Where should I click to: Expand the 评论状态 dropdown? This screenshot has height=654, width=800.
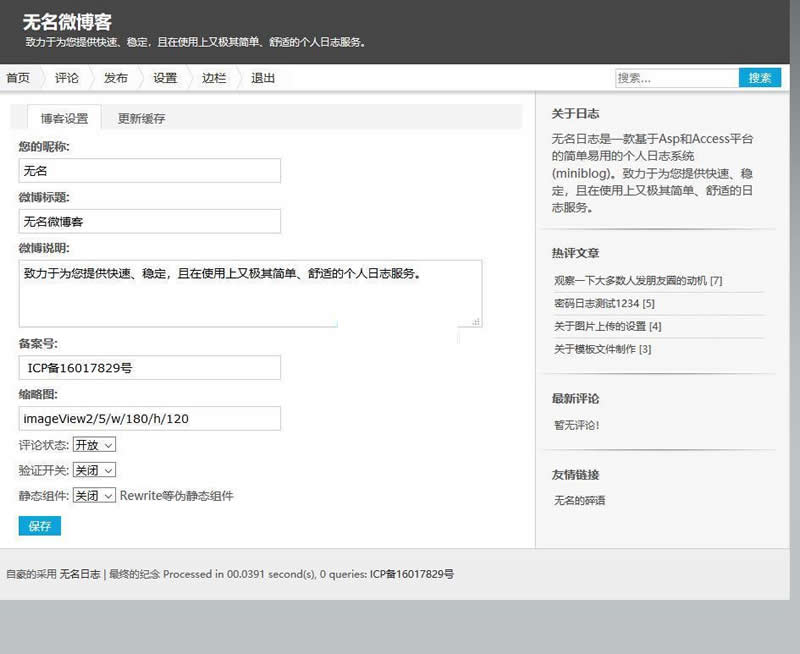point(94,444)
